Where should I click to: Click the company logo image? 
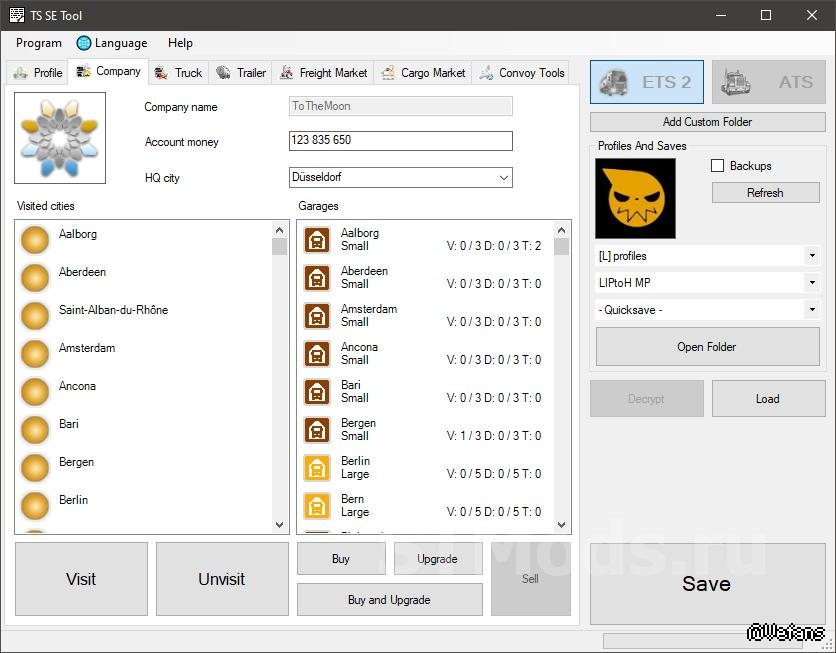point(60,138)
